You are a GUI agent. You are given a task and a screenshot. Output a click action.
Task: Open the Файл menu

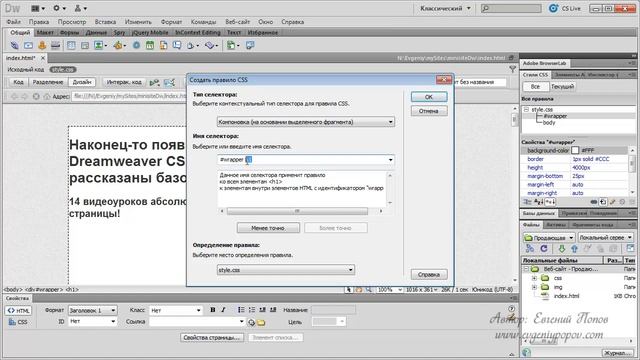13,22
